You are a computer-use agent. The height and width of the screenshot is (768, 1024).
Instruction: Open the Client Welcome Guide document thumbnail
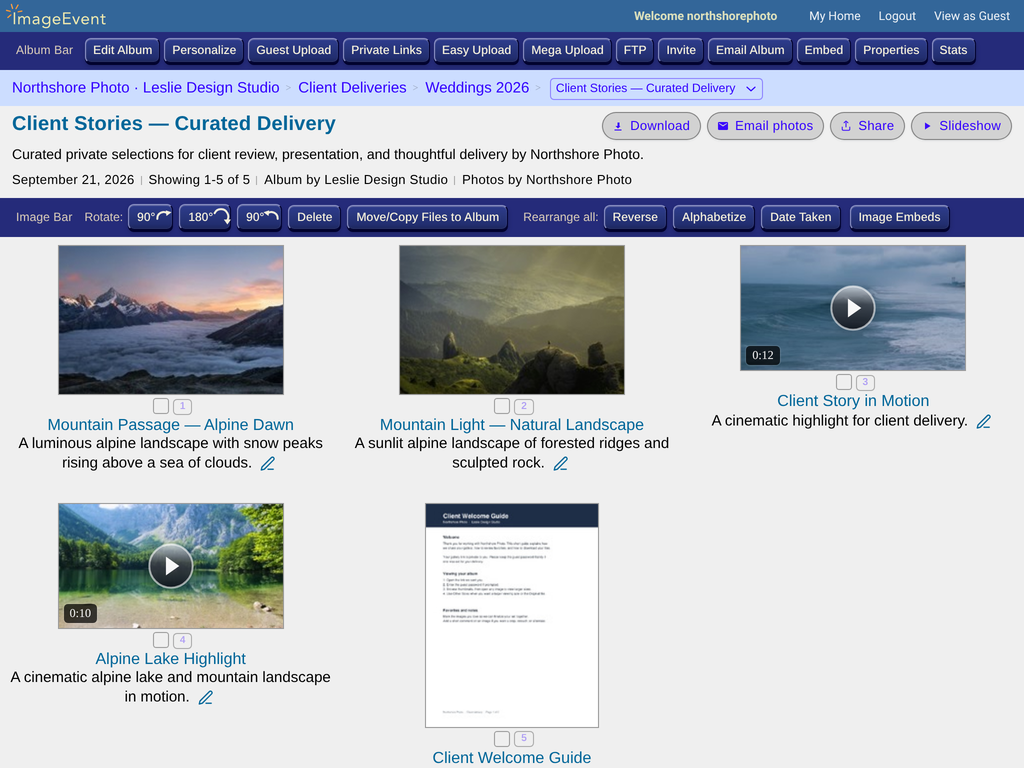[511, 615]
